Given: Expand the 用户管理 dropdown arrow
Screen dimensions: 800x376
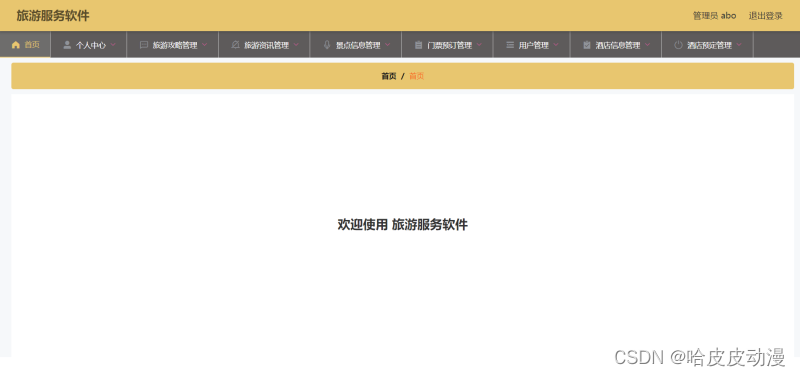Looking at the screenshot, I should [556, 45].
